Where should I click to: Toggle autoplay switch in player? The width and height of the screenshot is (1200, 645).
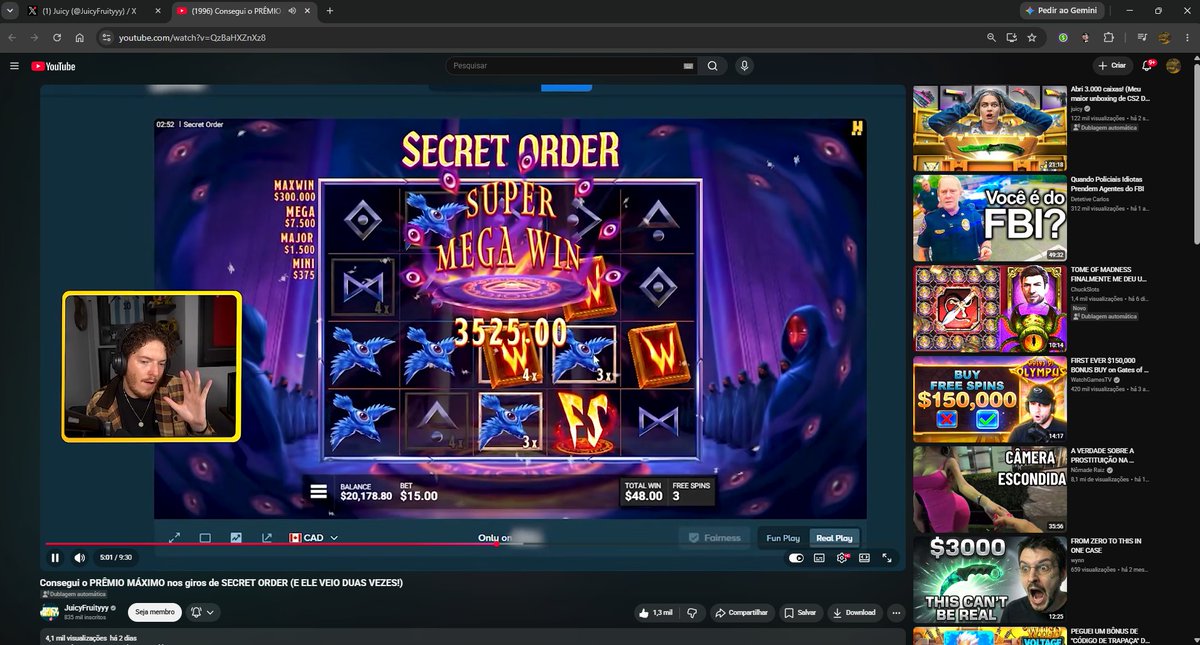point(796,558)
